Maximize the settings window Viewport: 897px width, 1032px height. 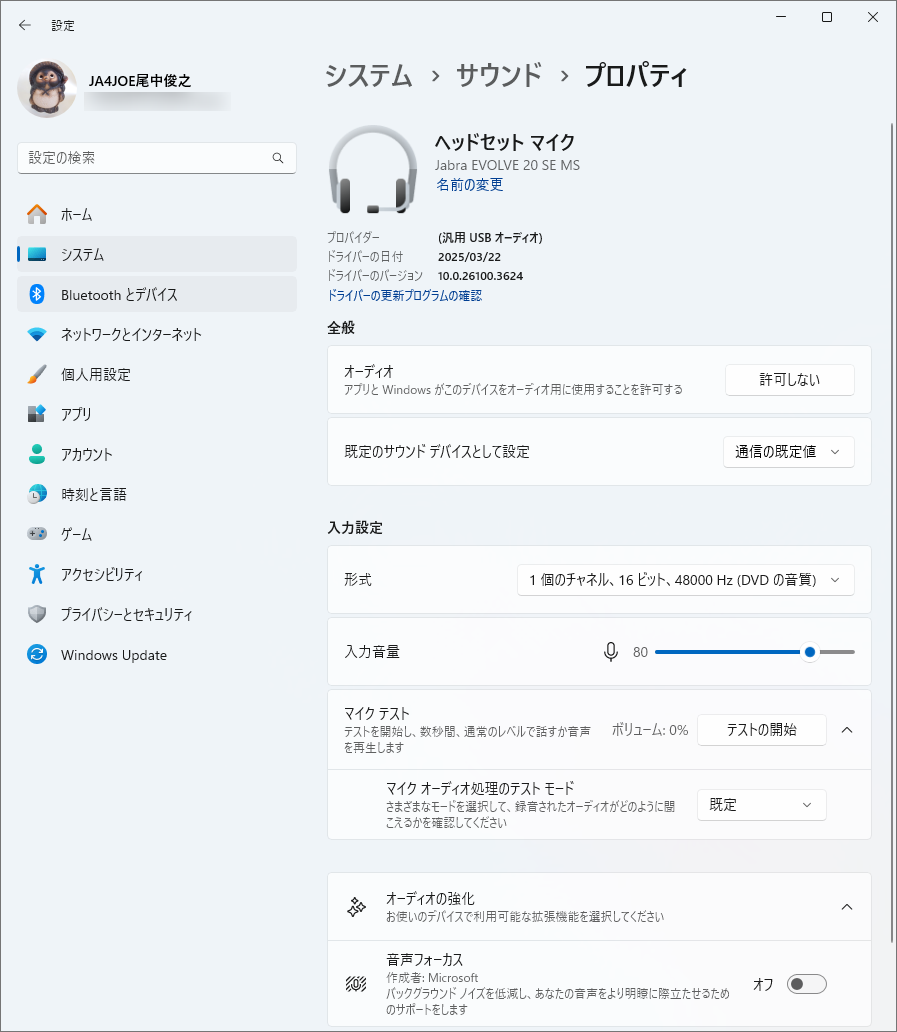click(827, 18)
